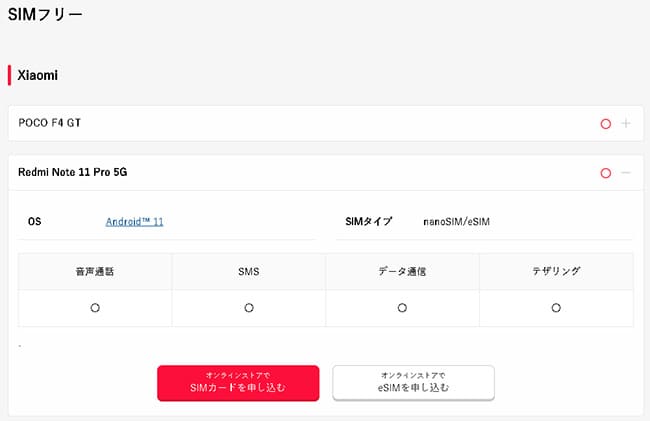
Task: Click the データ通信 column header
Action: (402, 271)
